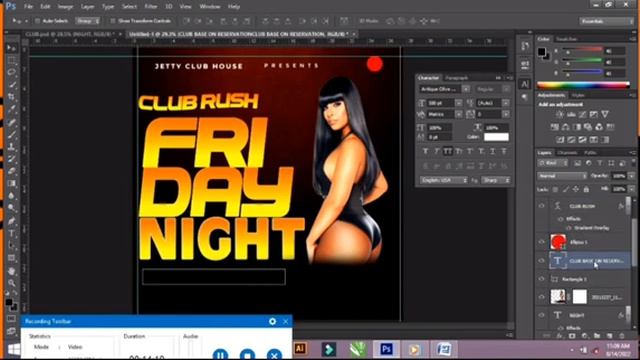Add a Brightness/Contrast adjustment
The height and width of the screenshot is (360, 640).
560,115
